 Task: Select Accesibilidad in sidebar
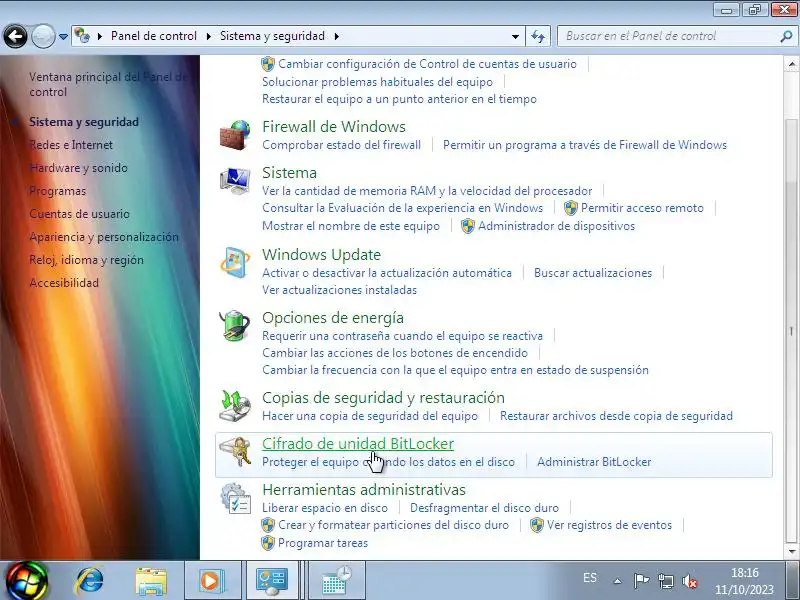click(x=64, y=283)
